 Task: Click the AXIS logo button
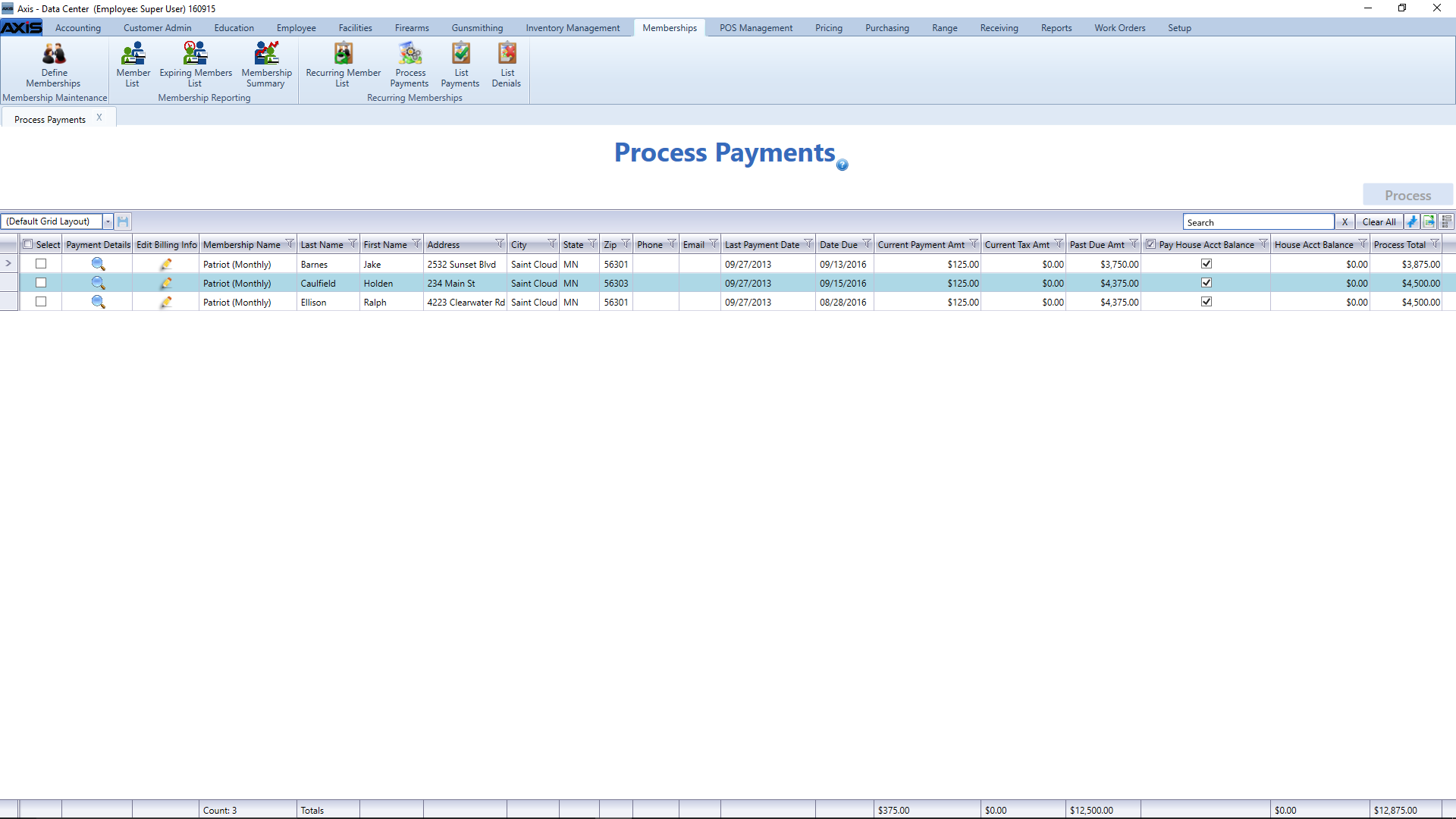[x=21, y=28]
